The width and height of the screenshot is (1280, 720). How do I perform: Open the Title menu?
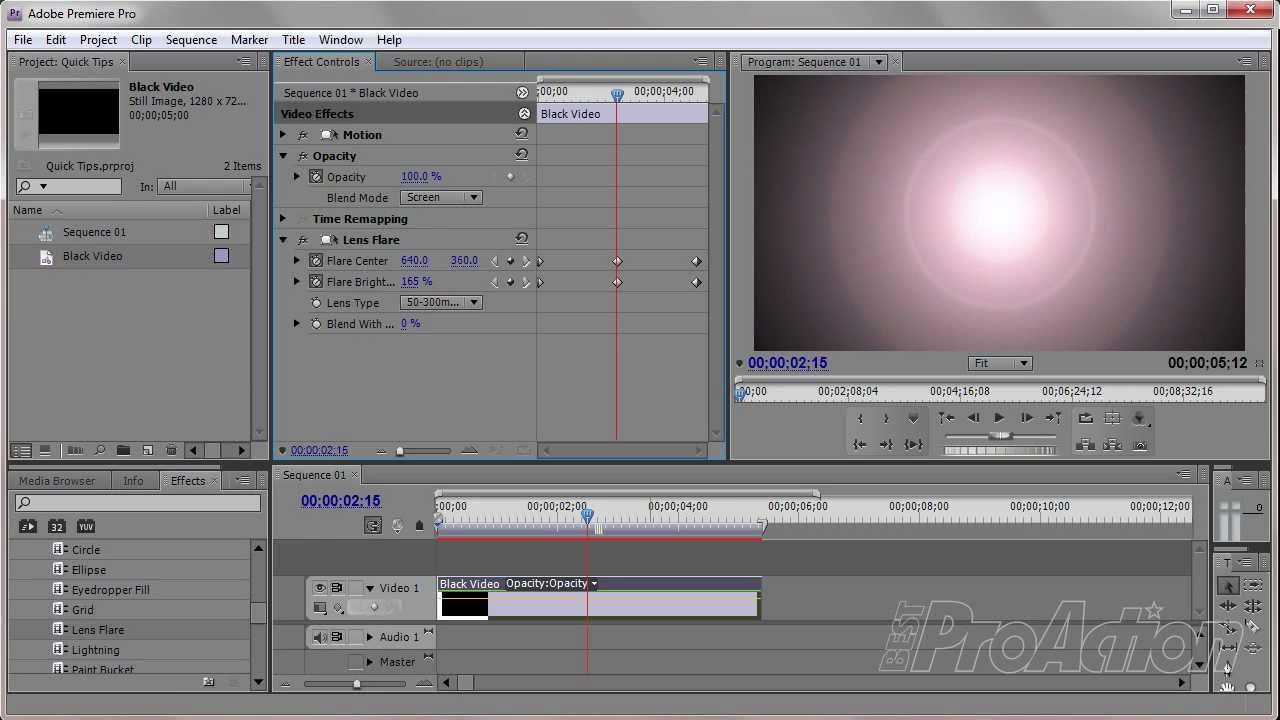293,40
